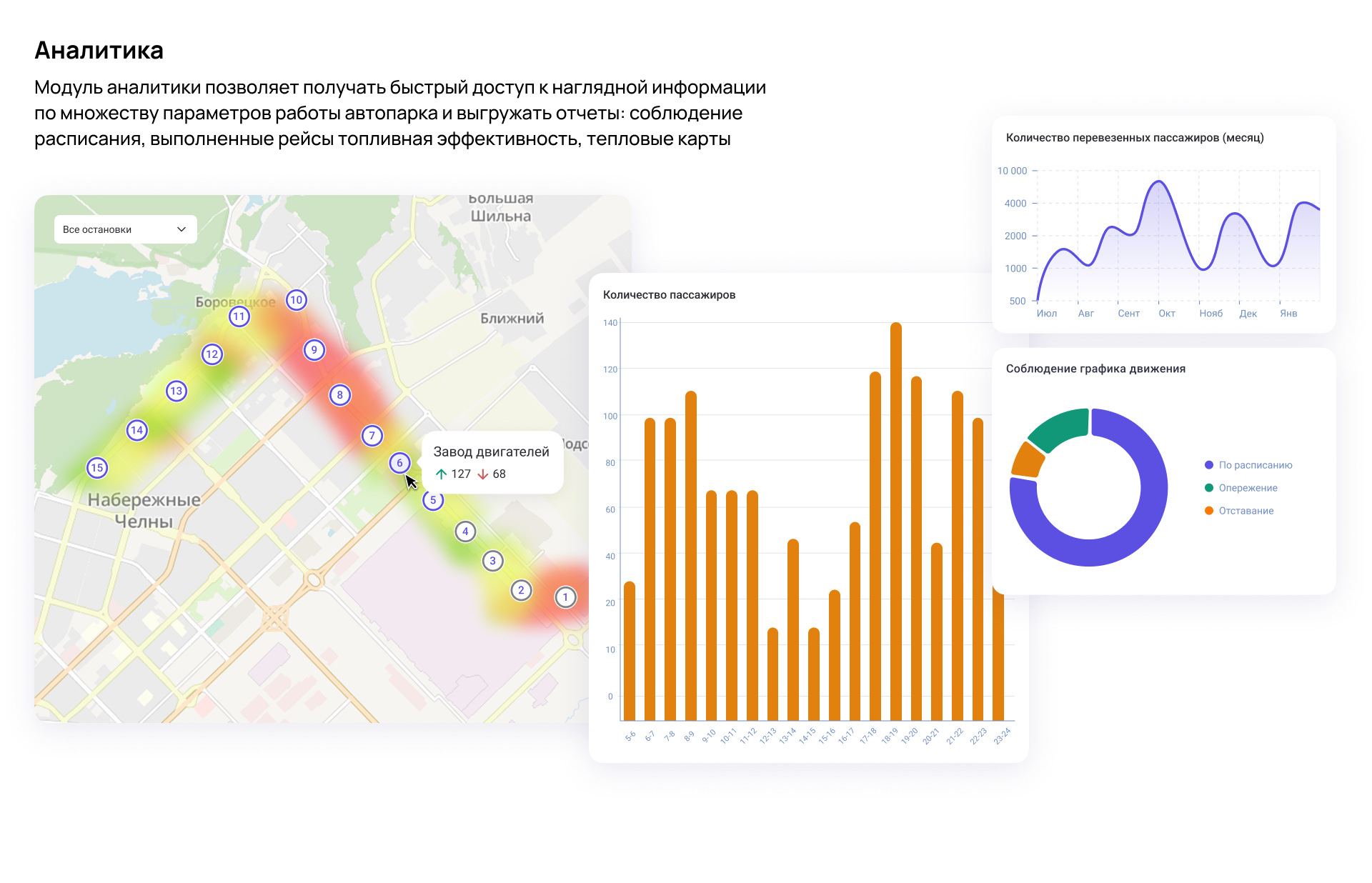Viewport: 1372px width, 883px height.
Task: Select bus stop marker number 1
Action: coord(565,597)
